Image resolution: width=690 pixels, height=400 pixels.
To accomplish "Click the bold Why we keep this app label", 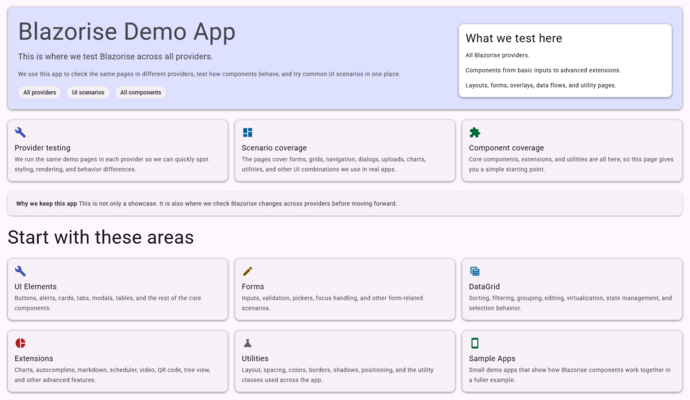I will (x=46, y=204).
